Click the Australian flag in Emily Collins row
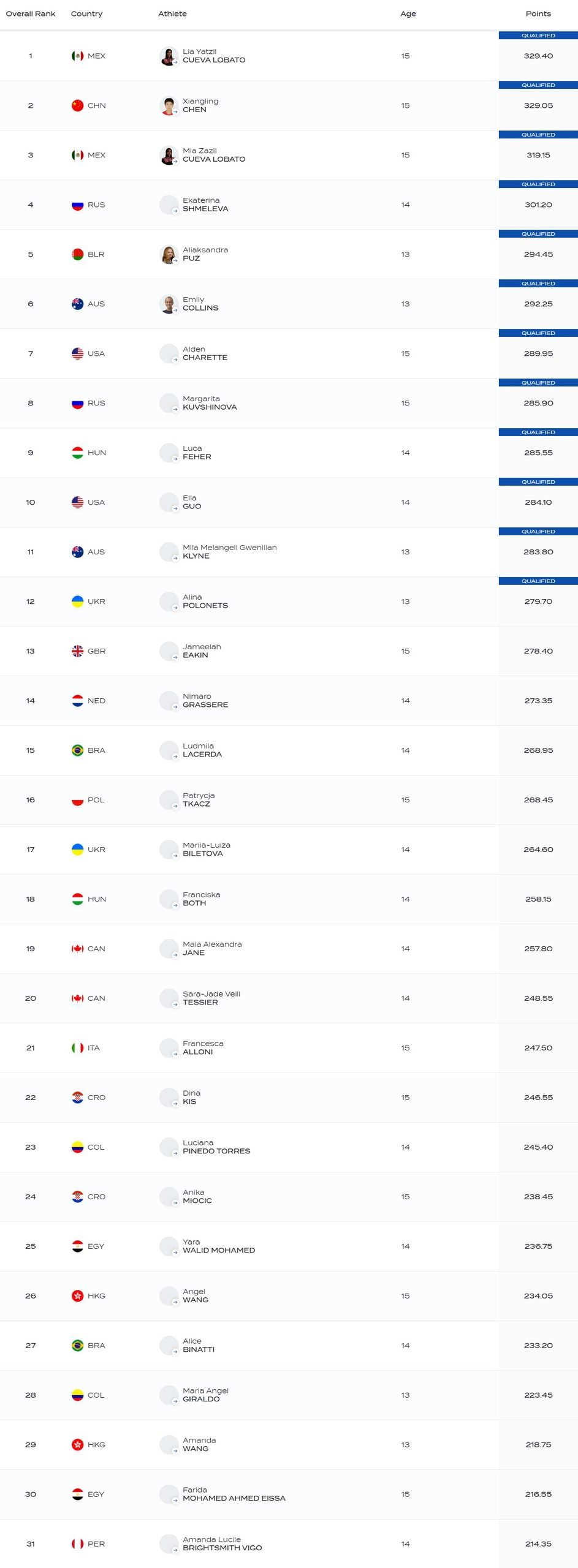 click(77, 304)
